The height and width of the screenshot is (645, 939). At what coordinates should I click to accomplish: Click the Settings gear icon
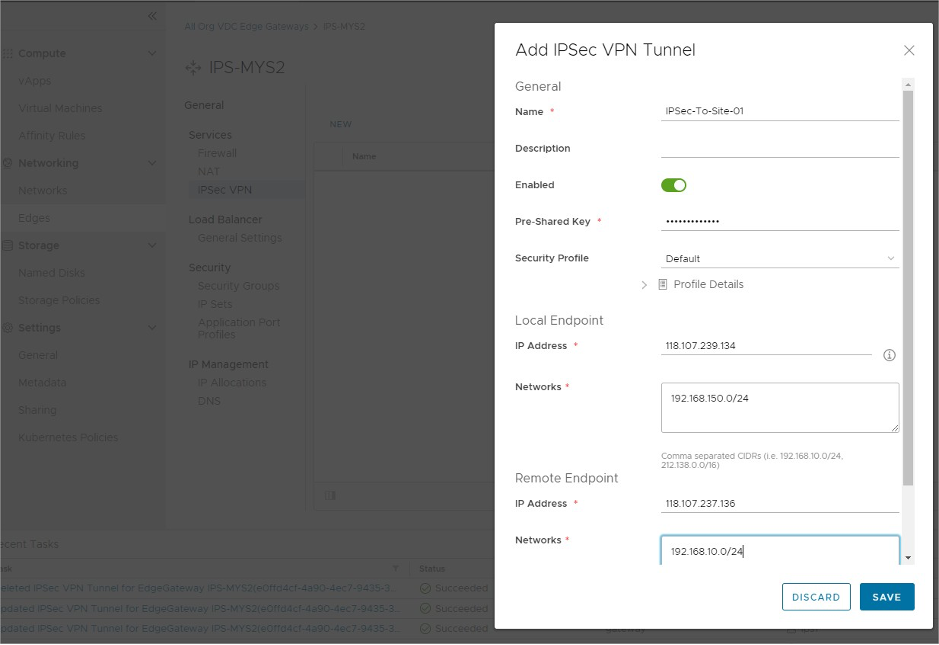[7, 328]
